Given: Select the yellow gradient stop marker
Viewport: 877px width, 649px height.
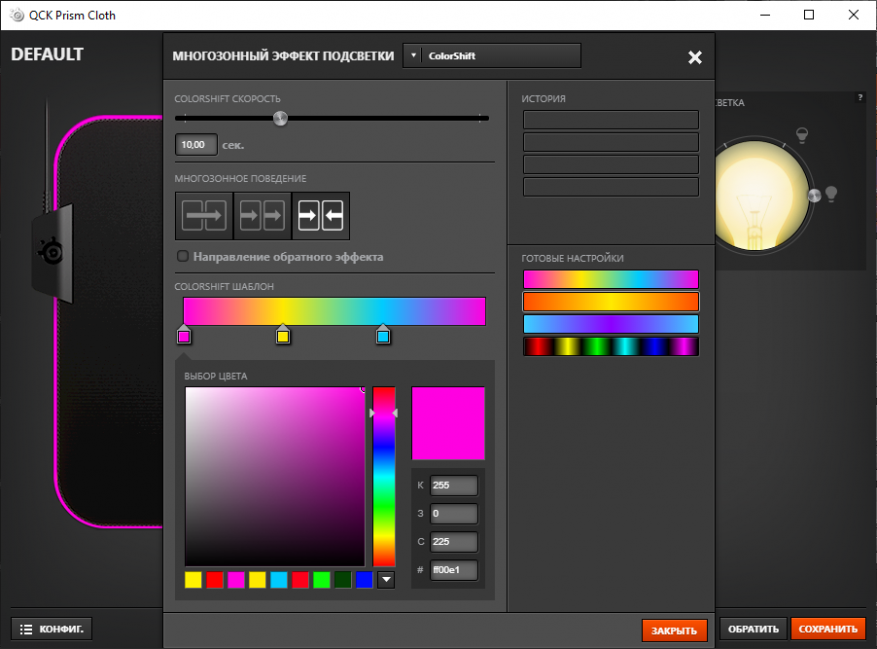Looking at the screenshot, I should pyautogui.click(x=283, y=335).
